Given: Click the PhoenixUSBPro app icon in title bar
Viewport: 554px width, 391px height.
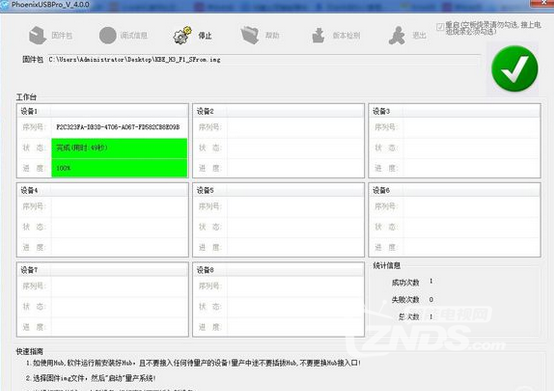Looking at the screenshot, I should pyautogui.click(x=5, y=5).
